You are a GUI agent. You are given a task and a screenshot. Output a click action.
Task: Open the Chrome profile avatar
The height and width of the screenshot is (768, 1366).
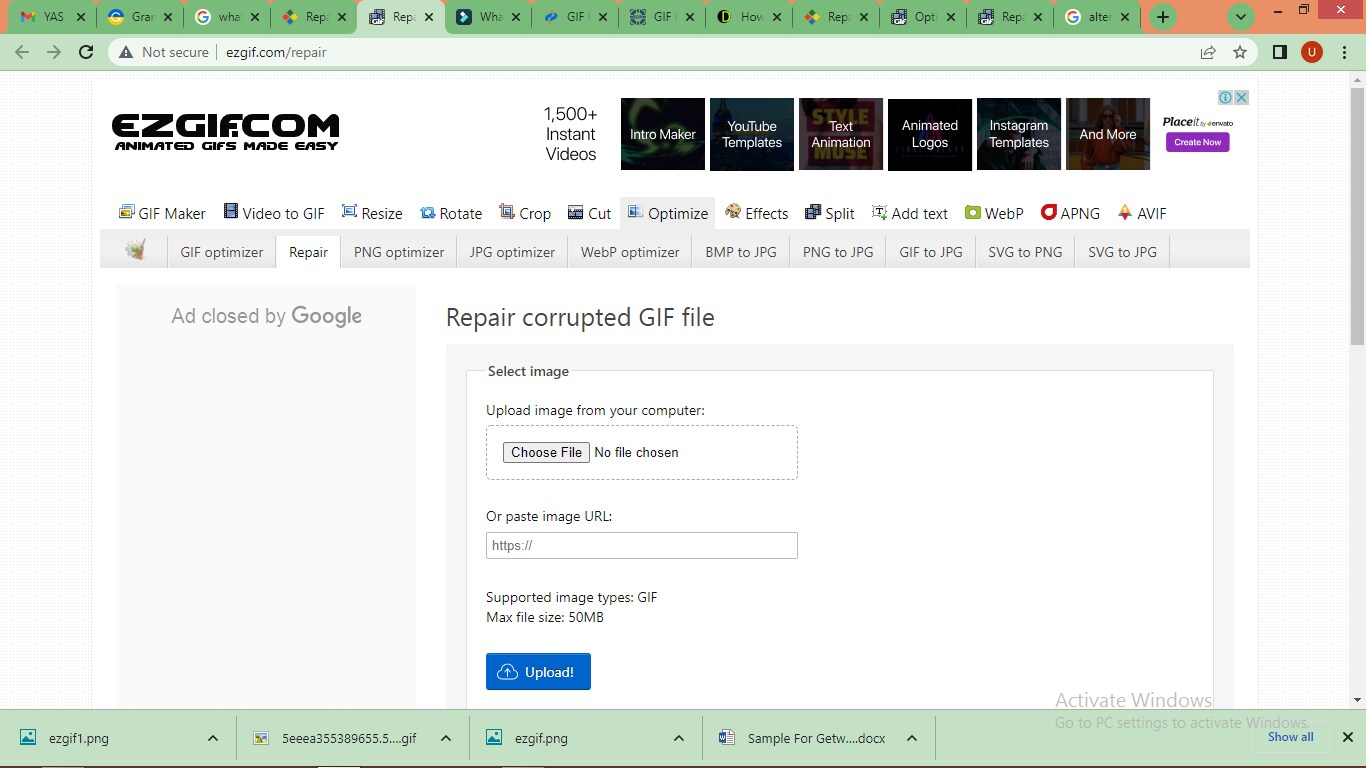point(1312,52)
